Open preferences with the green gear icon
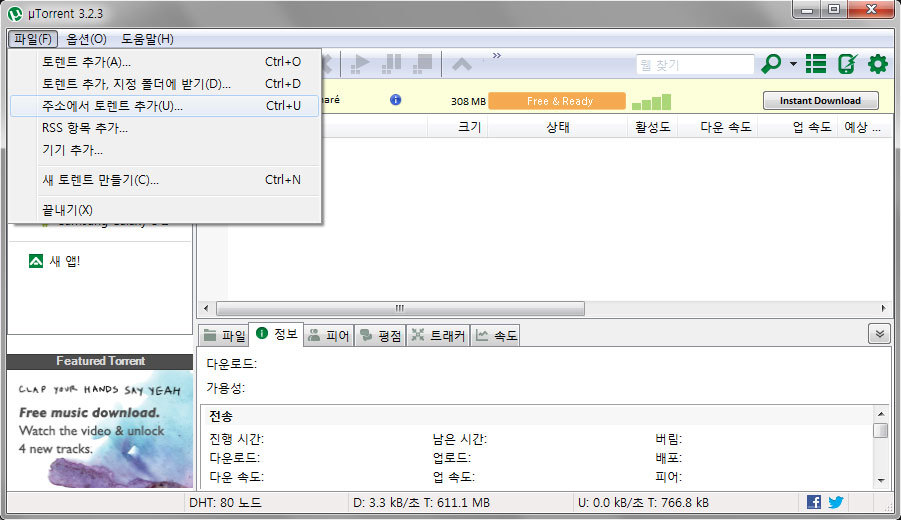The image size is (901, 520). coord(877,64)
